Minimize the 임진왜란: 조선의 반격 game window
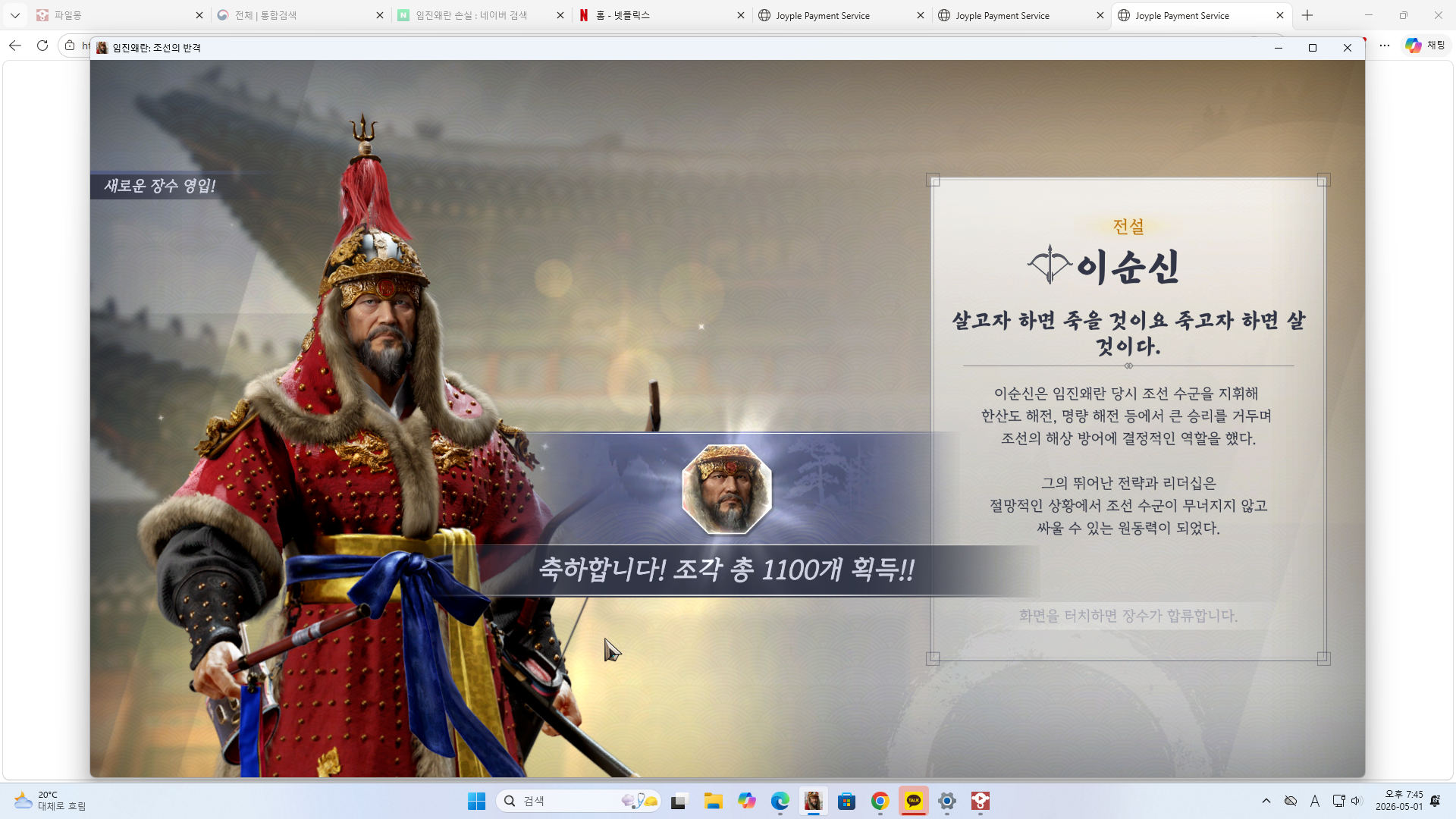This screenshot has height=819, width=1456. point(1278,48)
